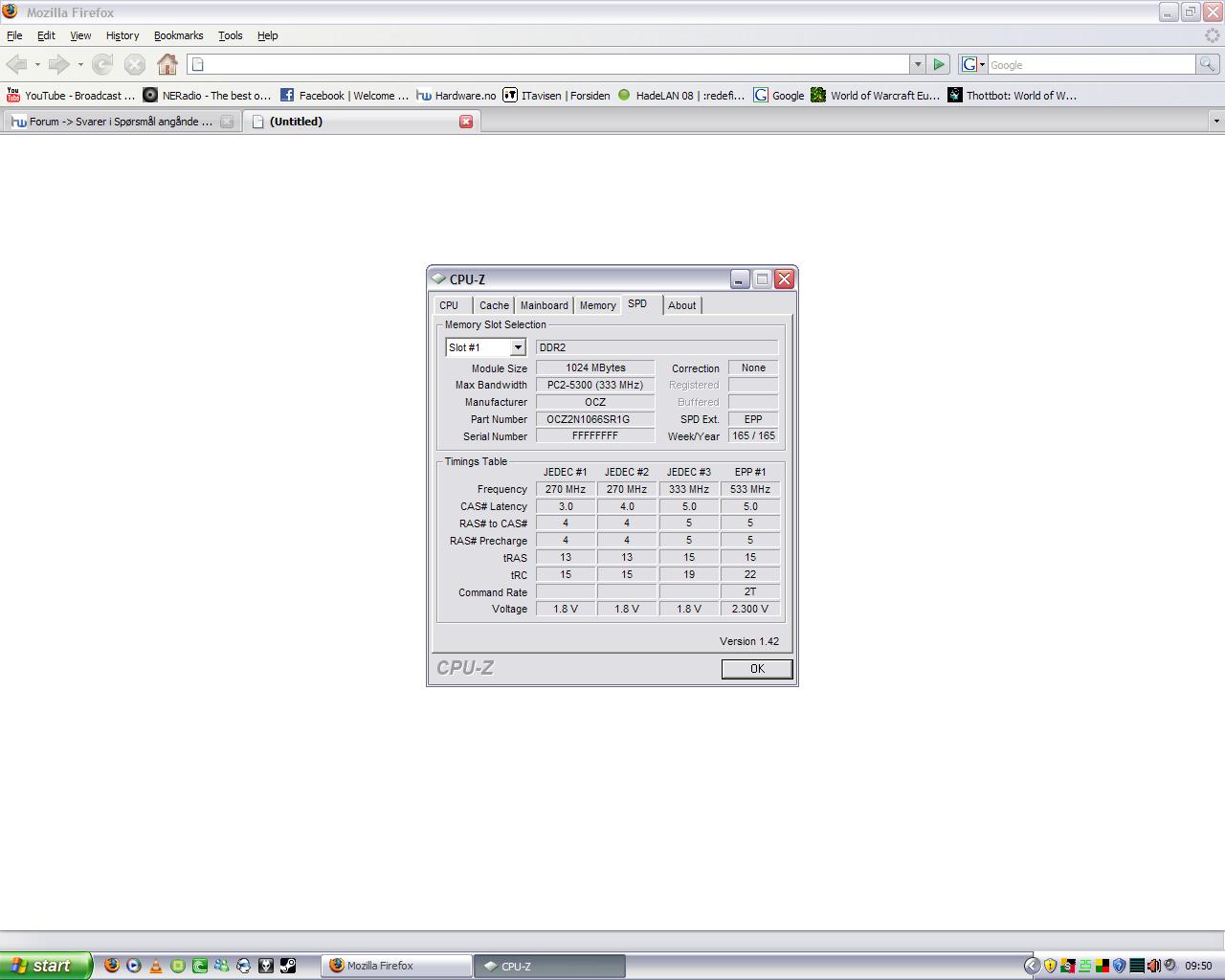Click the 2.300 V voltage cell
Viewport: 1225px width, 980px height.
(750, 609)
